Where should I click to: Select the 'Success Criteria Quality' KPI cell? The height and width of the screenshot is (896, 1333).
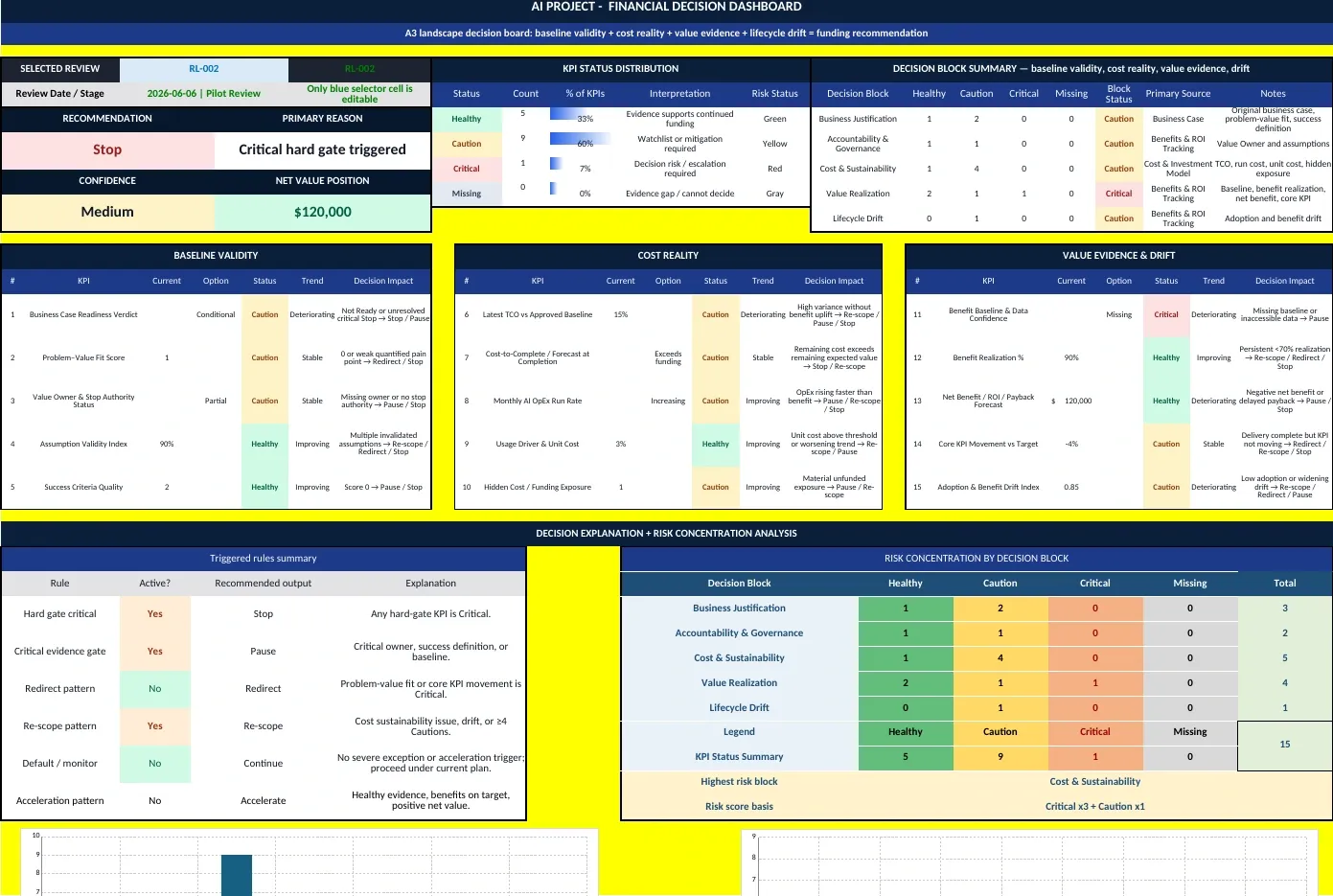(83, 487)
